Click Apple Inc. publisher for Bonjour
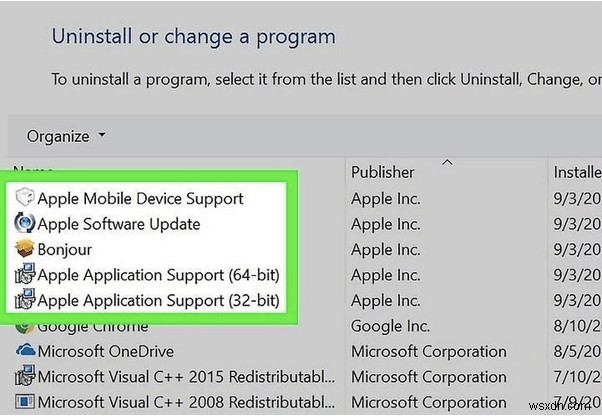The width and height of the screenshot is (602, 416). point(386,249)
